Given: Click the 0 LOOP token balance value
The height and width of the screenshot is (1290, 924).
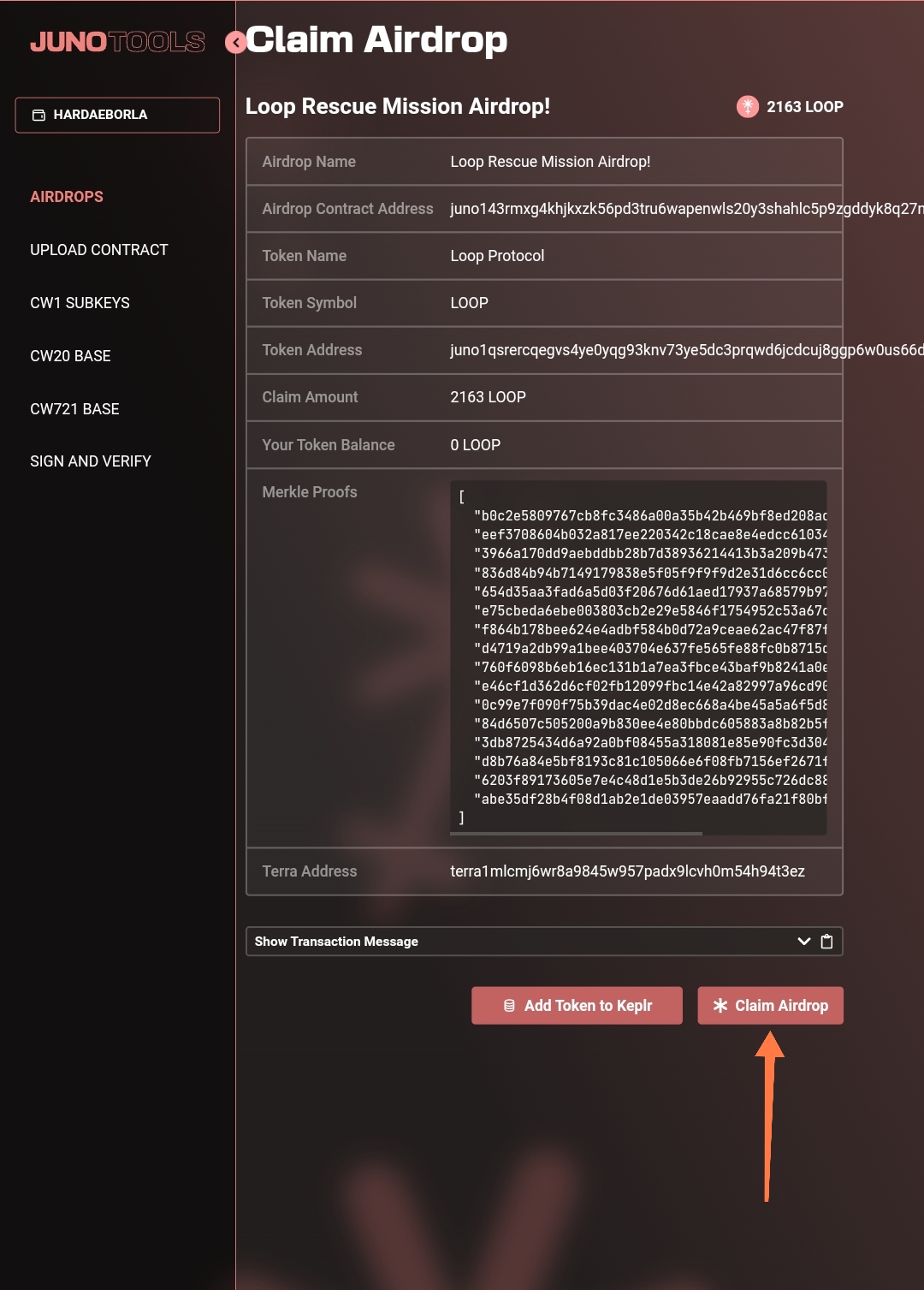Looking at the screenshot, I should coord(475,445).
